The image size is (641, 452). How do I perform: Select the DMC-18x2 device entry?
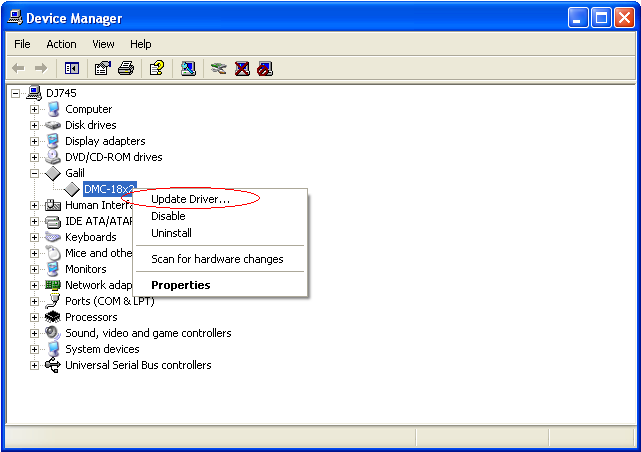point(109,189)
